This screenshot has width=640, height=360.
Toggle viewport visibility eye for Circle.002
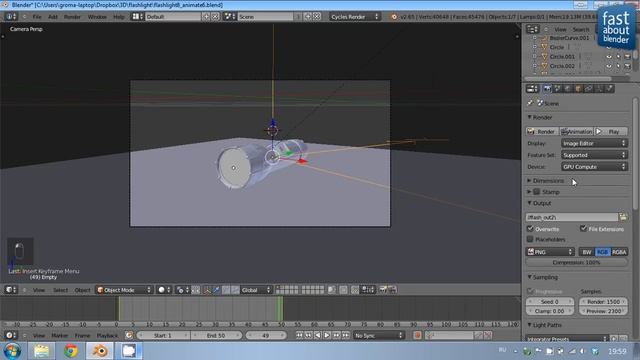pyautogui.click(x=609, y=66)
